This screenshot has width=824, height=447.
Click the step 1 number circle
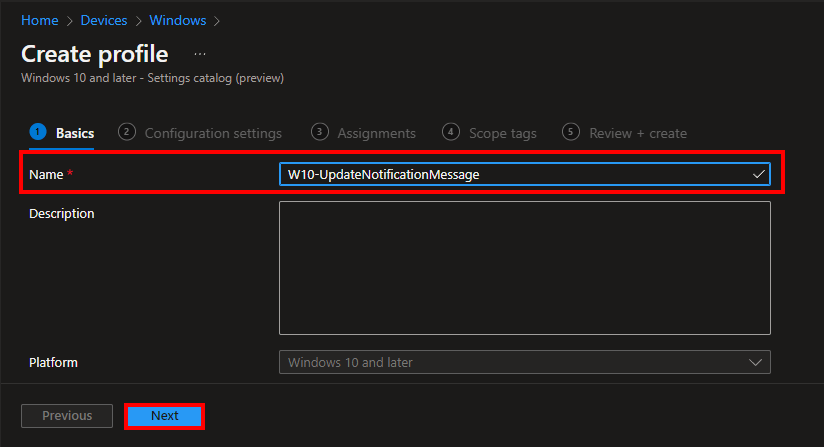(38, 132)
